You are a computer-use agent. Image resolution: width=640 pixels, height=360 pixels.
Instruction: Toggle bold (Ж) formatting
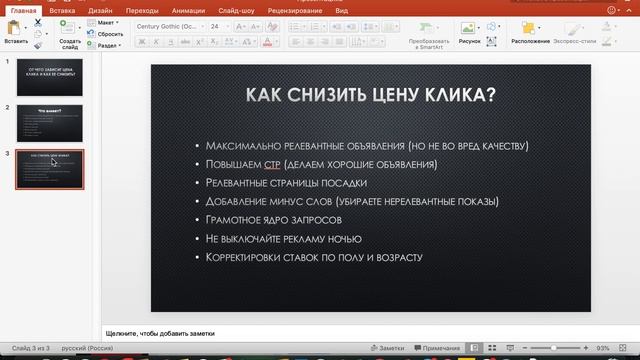point(142,42)
